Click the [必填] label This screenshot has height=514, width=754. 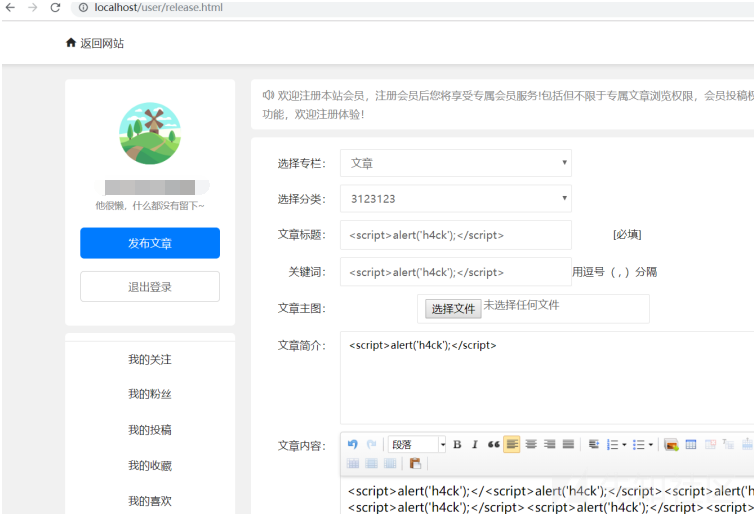(627, 235)
